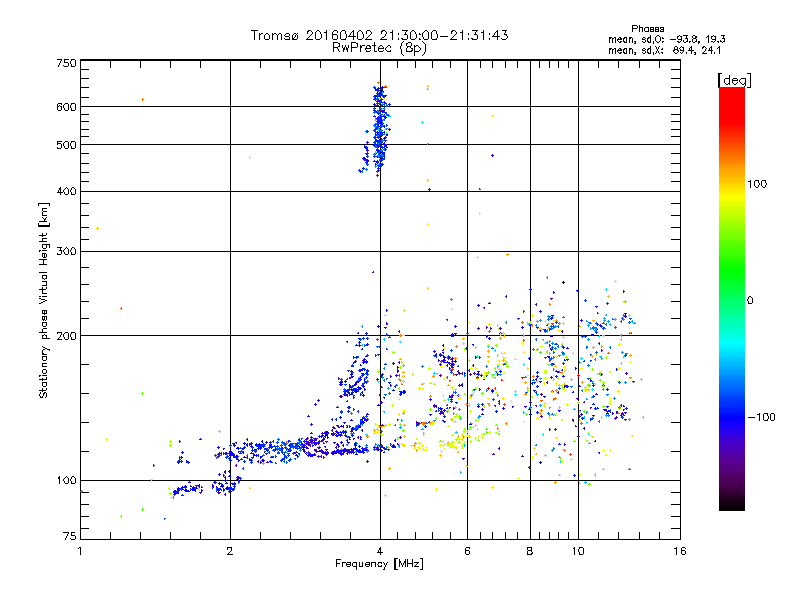Click the 'RwPretec (8p)' subtitle
800x600 pixels.
pos(379,48)
